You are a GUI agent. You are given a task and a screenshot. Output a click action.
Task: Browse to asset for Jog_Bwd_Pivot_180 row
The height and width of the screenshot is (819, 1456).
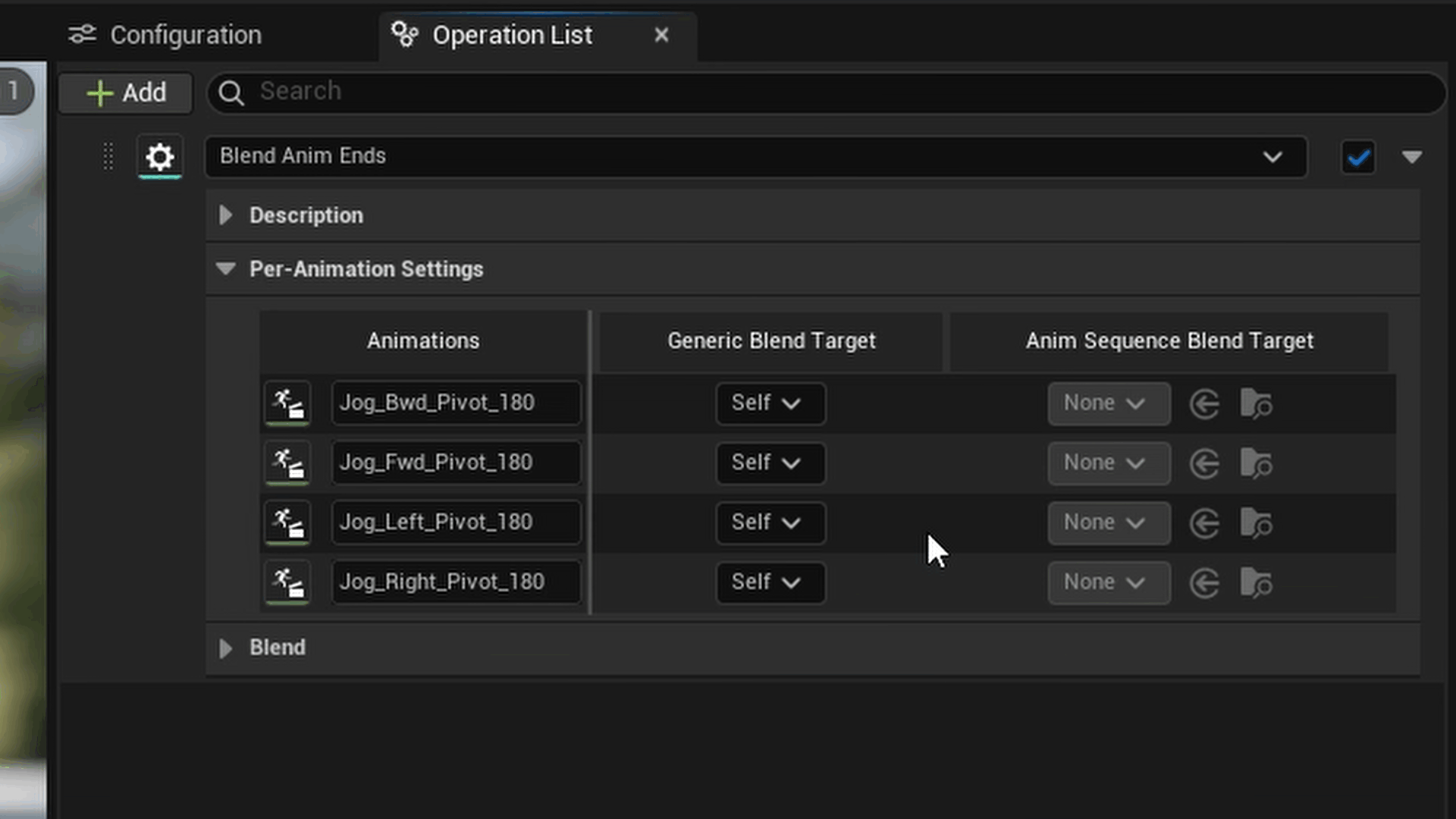click(1256, 403)
